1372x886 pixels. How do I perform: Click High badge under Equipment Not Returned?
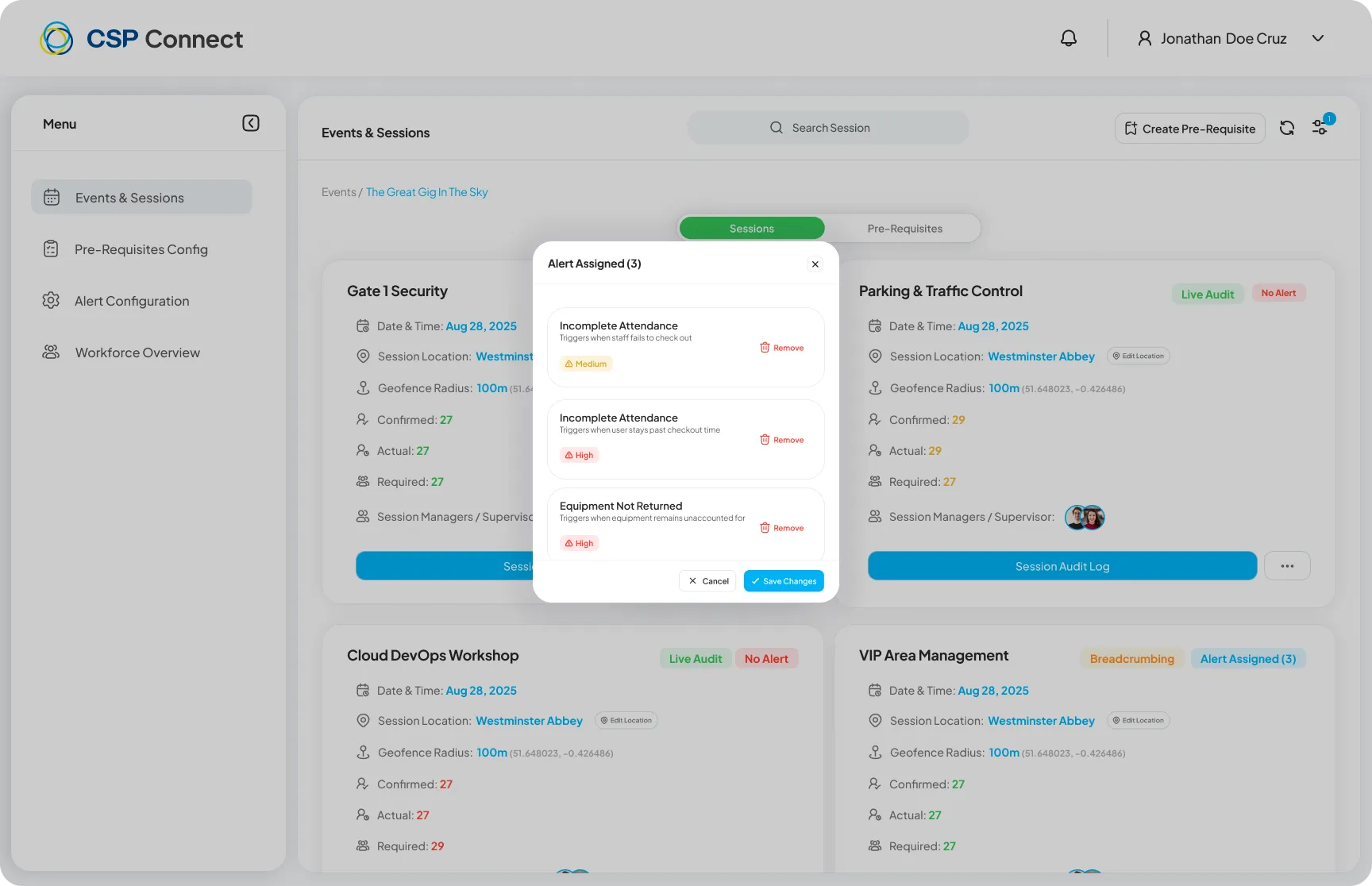580,543
